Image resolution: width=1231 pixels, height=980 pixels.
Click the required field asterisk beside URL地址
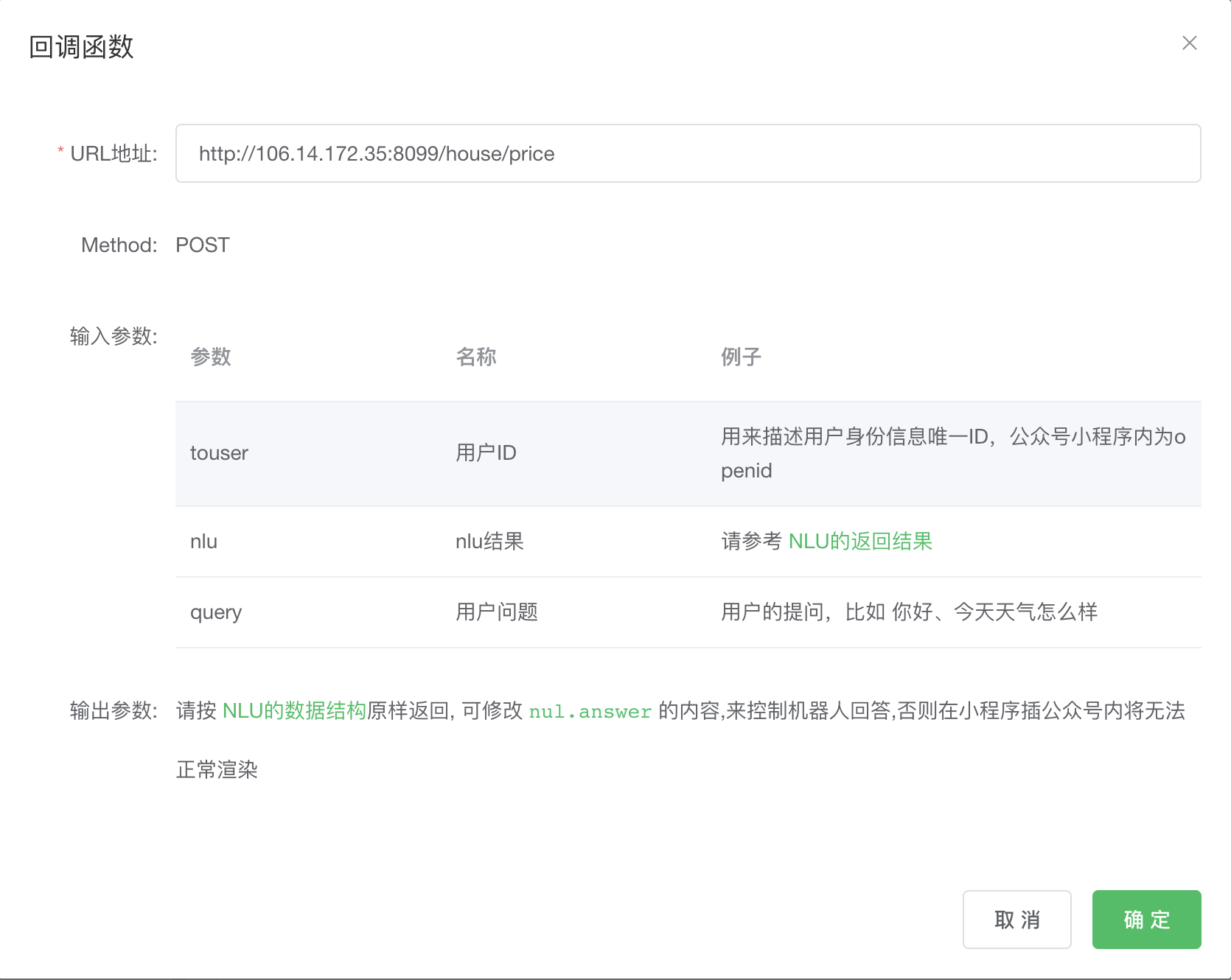(x=60, y=150)
